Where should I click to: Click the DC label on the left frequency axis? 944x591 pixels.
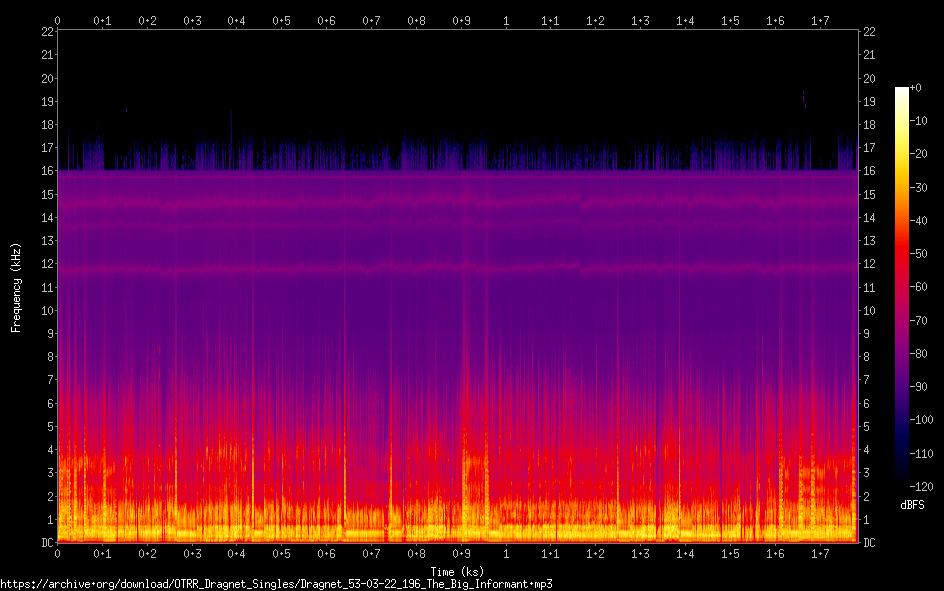pos(46,543)
